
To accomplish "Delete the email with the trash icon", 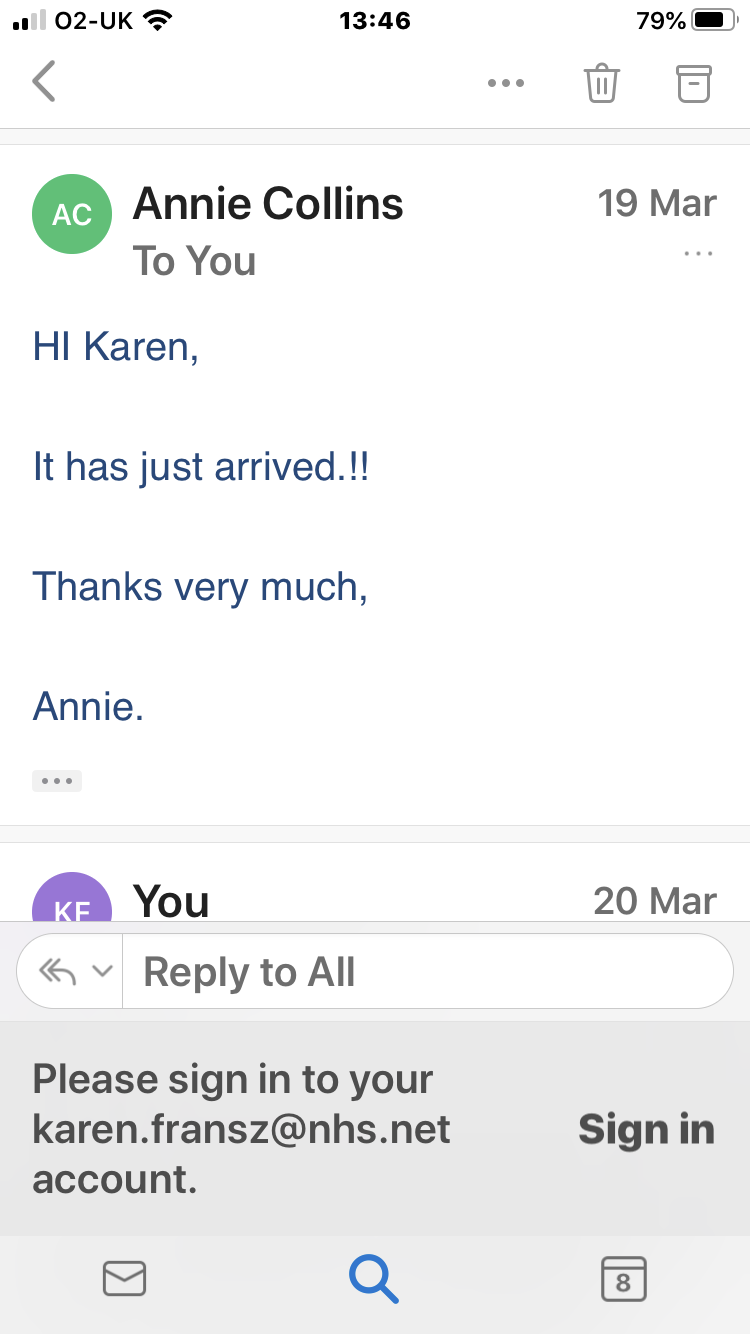I will tap(602, 83).
